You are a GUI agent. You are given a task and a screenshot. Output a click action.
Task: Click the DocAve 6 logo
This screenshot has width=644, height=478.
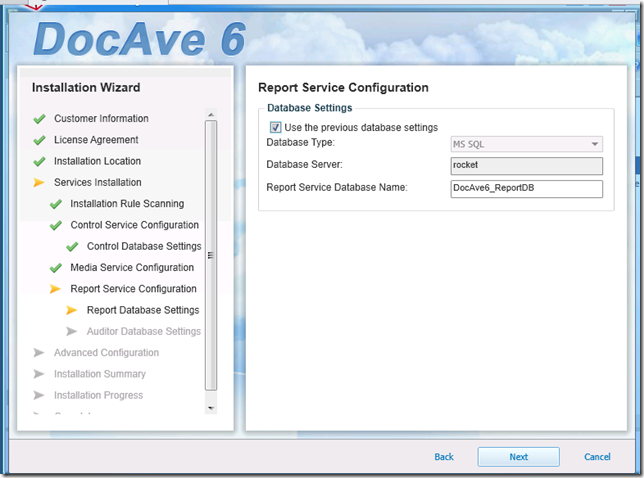(140, 39)
